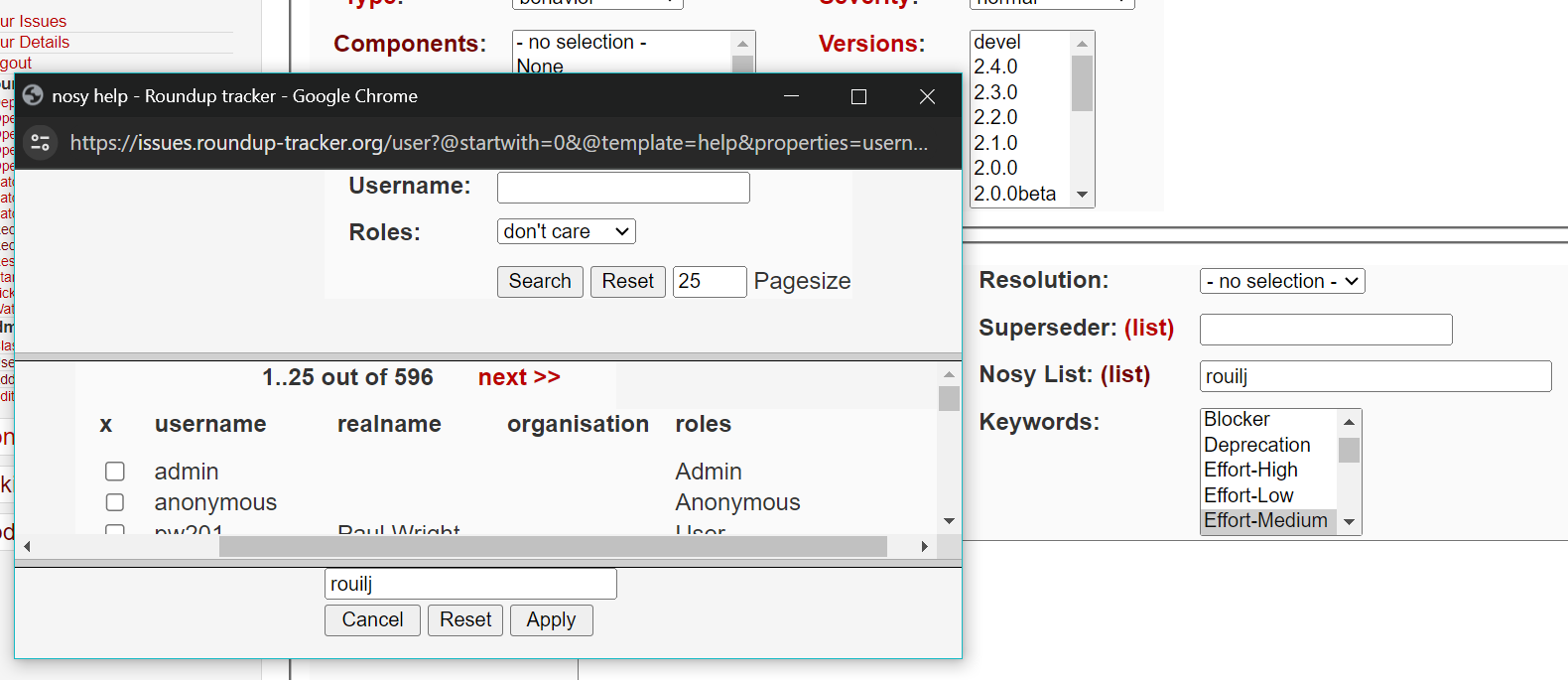Viewport: 1568px width, 680px height.
Task: Click the roles column header
Action: [703, 424]
